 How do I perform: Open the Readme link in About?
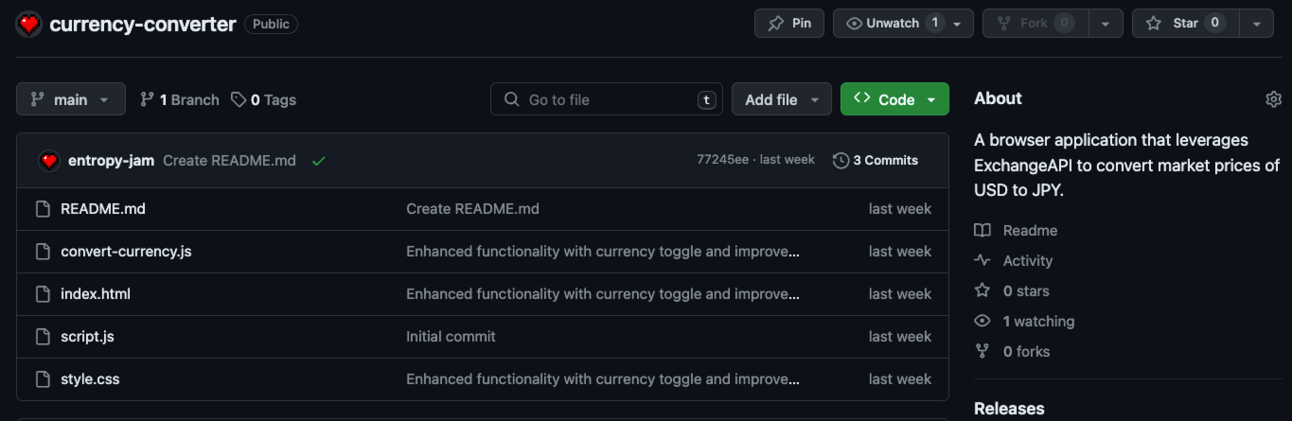[1029, 231]
